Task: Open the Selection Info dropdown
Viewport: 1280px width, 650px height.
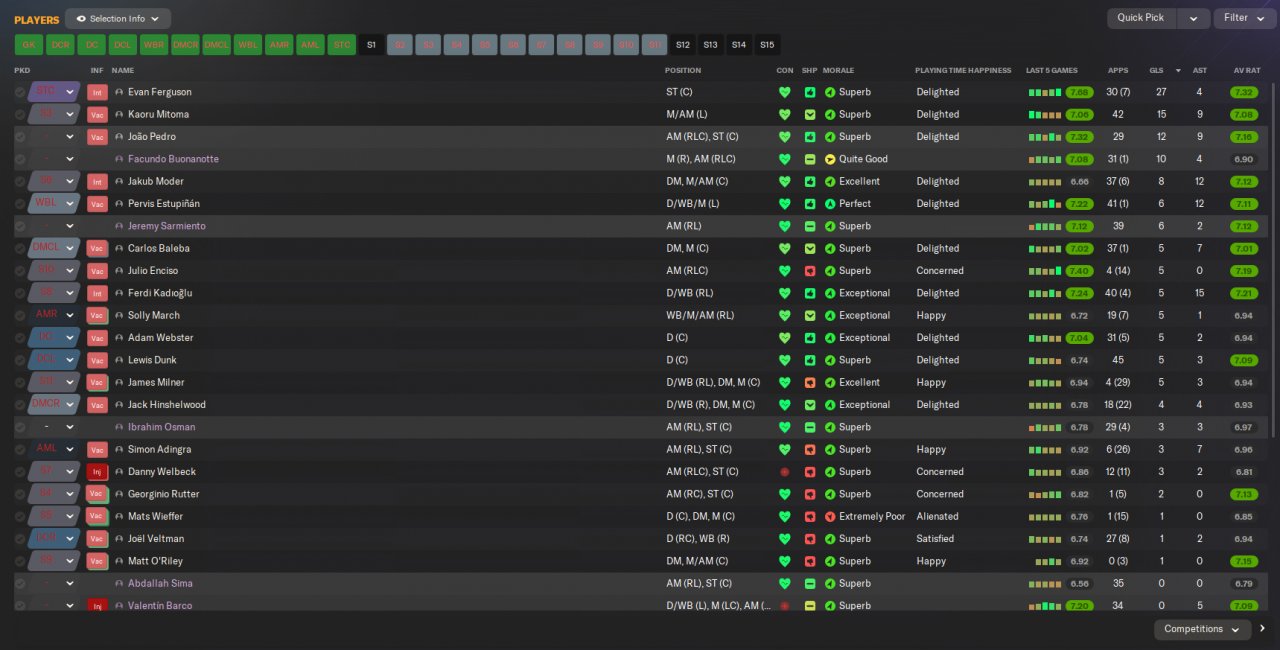Action: [118, 18]
